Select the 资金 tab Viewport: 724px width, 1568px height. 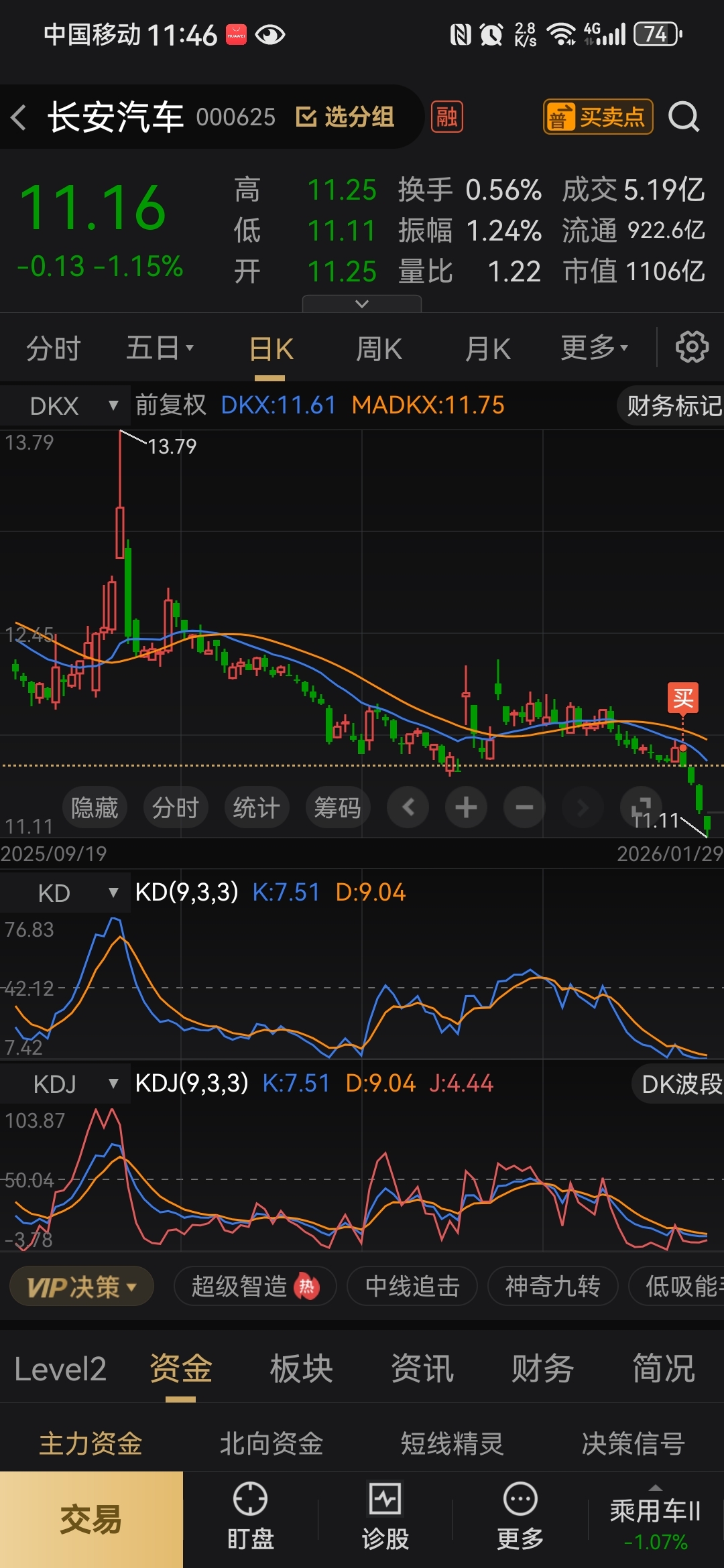tap(181, 1369)
